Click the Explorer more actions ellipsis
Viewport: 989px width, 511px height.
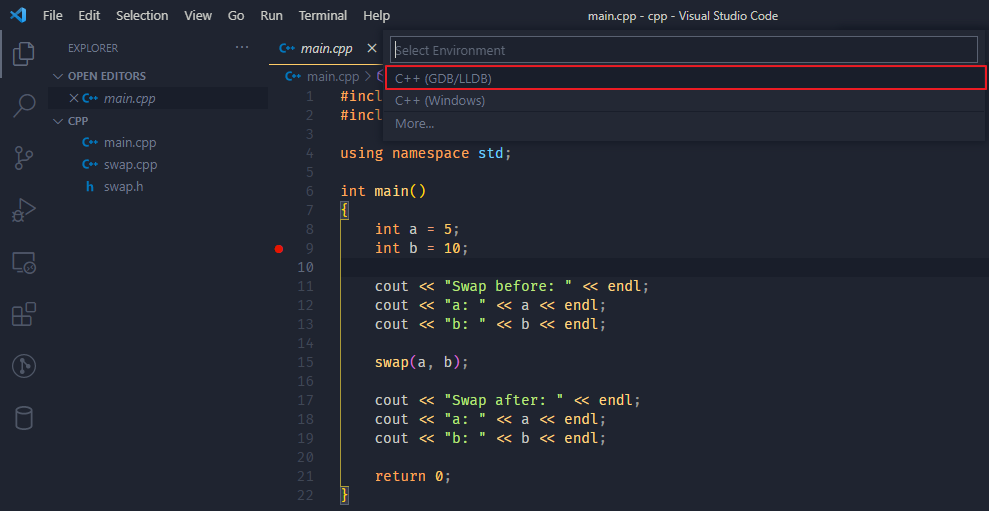coord(242,47)
